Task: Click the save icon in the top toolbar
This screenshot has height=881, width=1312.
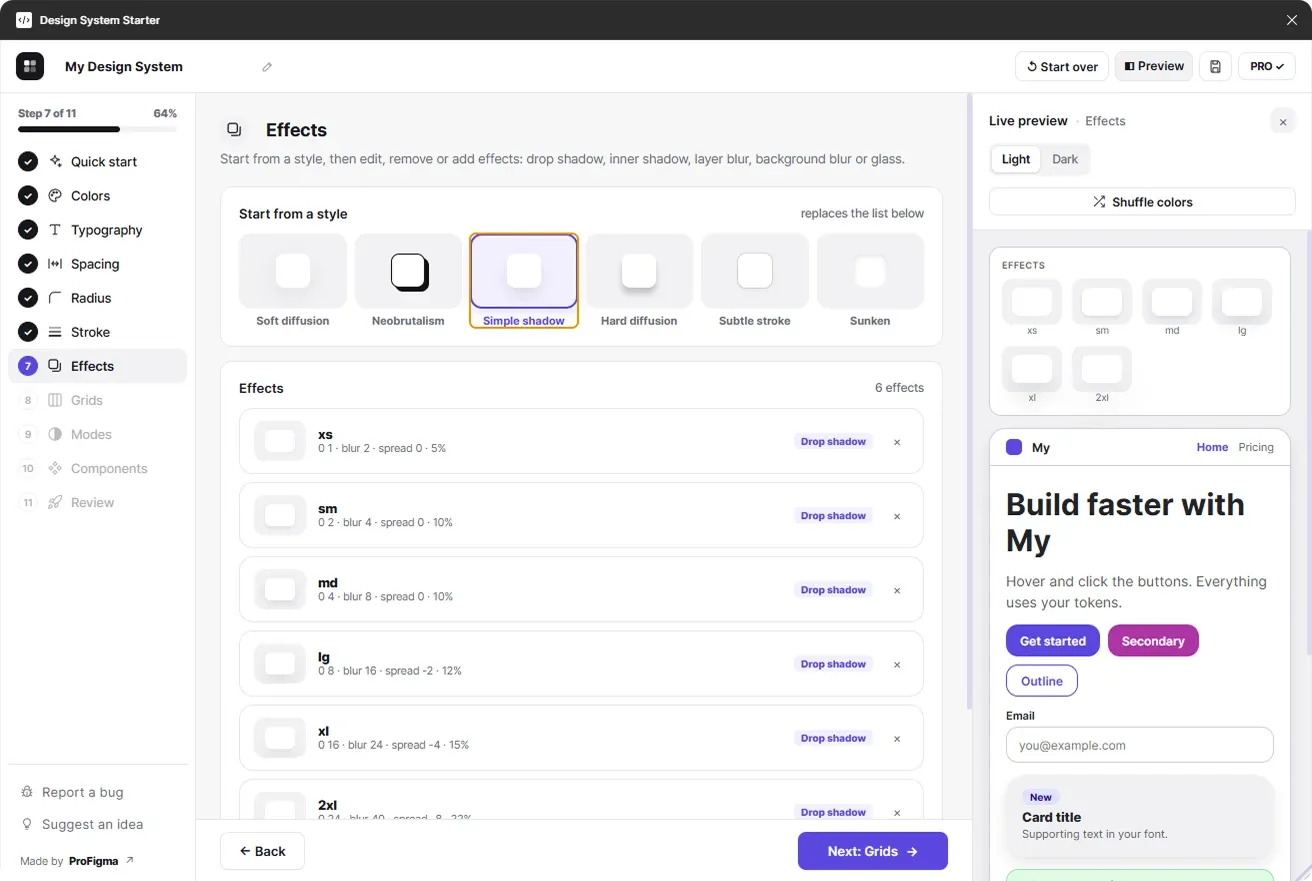Action: pos(1215,66)
